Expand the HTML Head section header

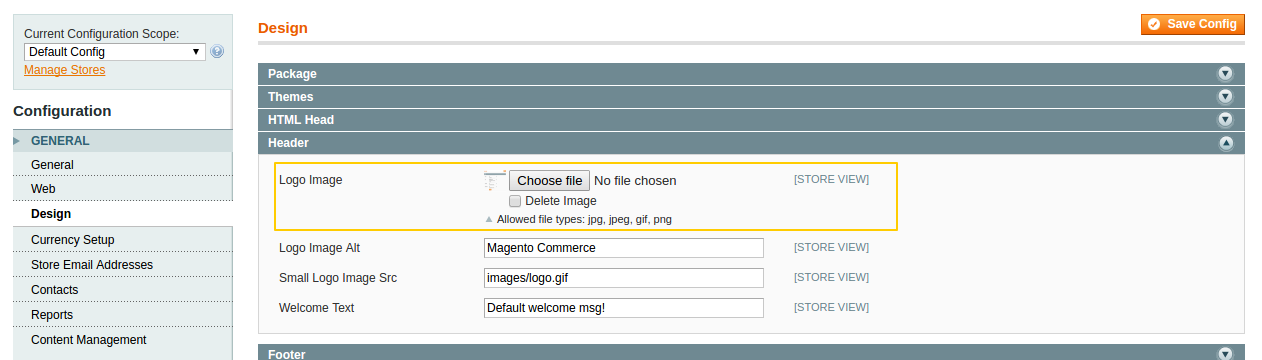click(751, 120)
